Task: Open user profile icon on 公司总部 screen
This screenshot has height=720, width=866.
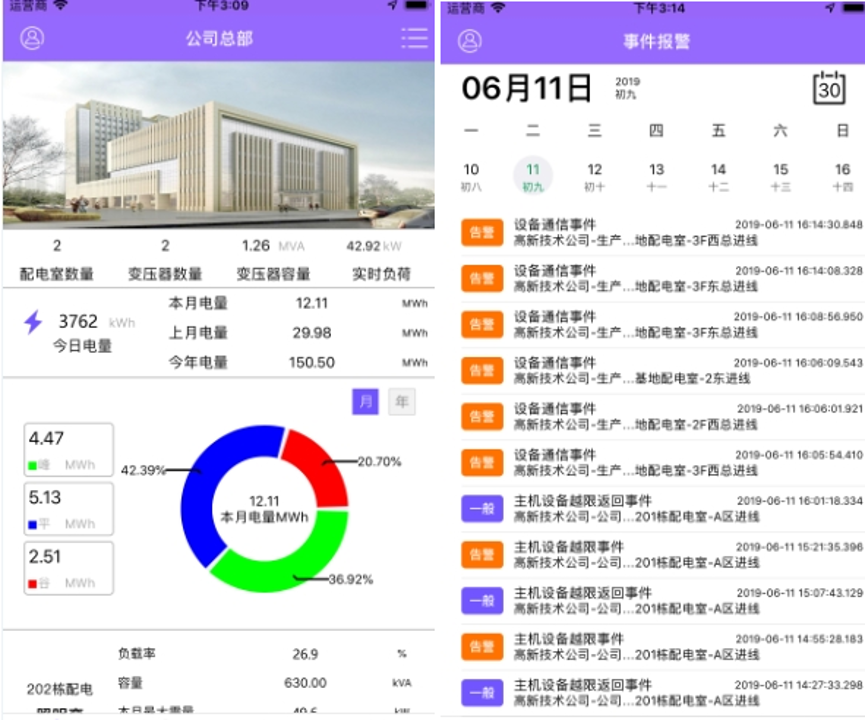Action: point(33,39)
